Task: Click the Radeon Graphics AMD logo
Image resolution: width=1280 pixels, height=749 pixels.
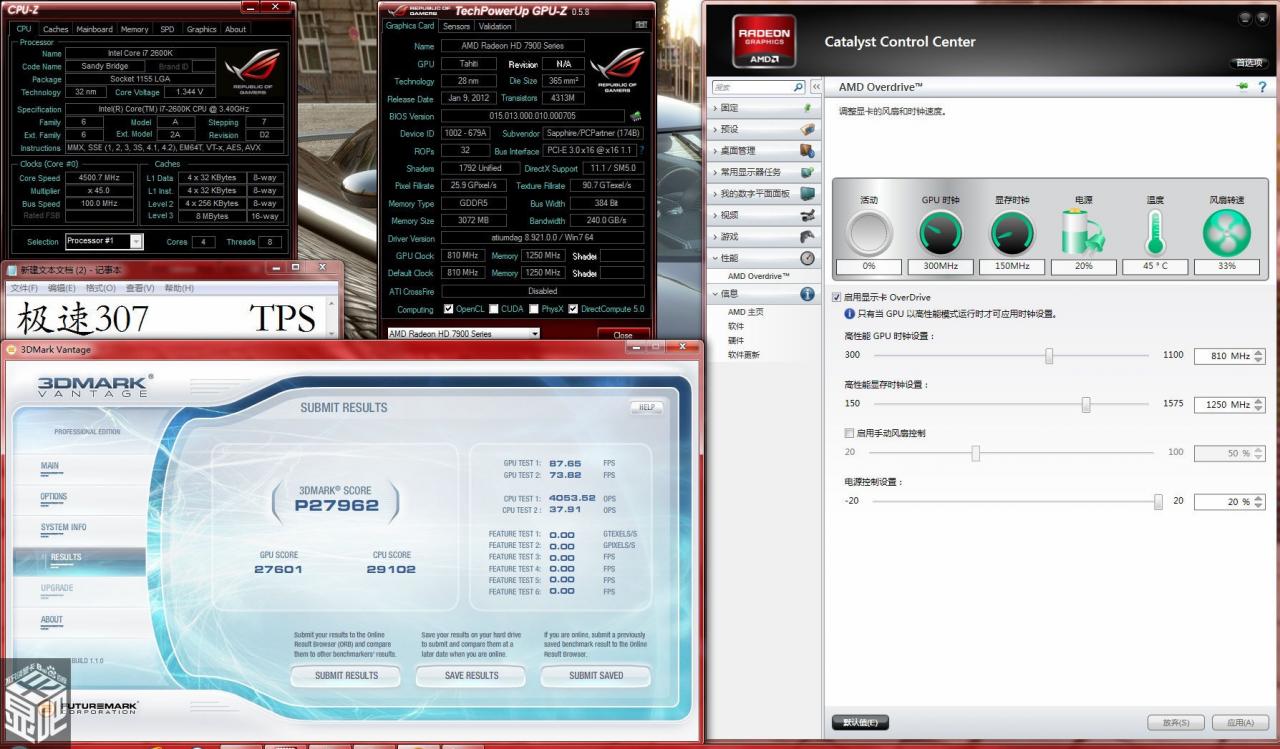Action: click(764, 41)
